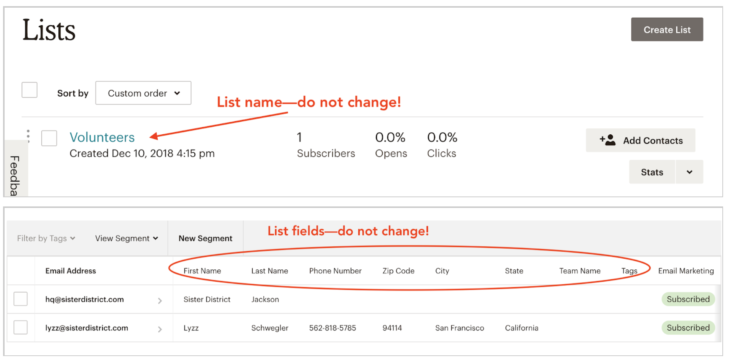The width and height of the screenshot is (730, 363).
Task: Click the State column header
Action: click(514, 271)
